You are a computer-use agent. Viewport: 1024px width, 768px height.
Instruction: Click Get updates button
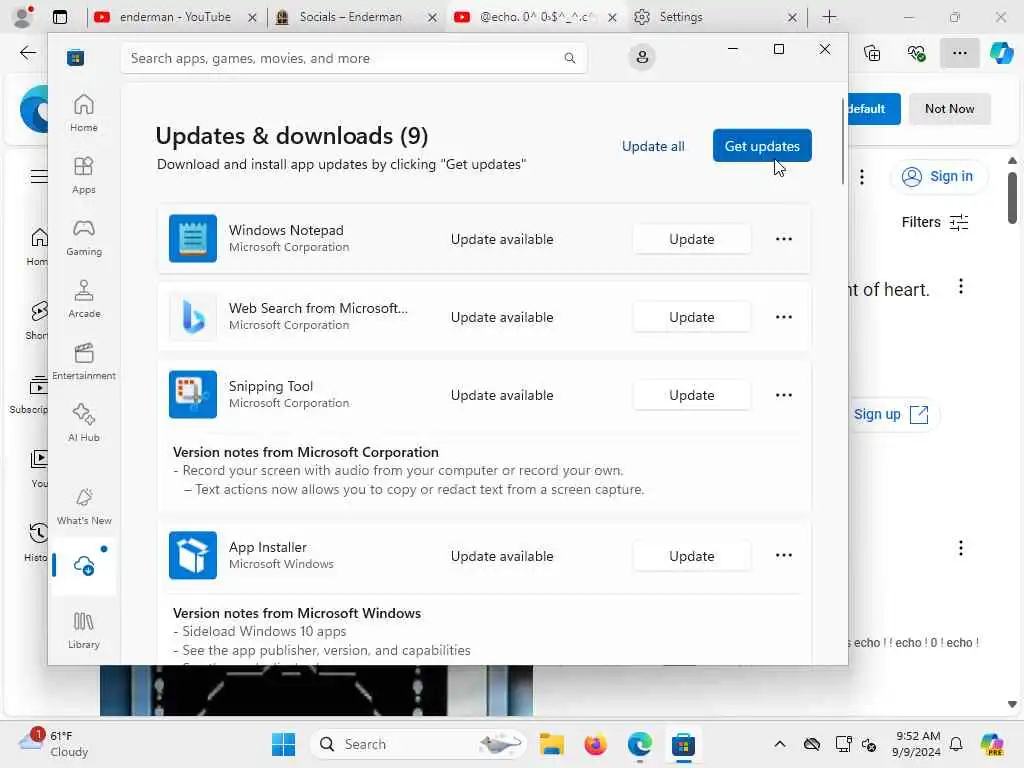(x=762, y=146)
